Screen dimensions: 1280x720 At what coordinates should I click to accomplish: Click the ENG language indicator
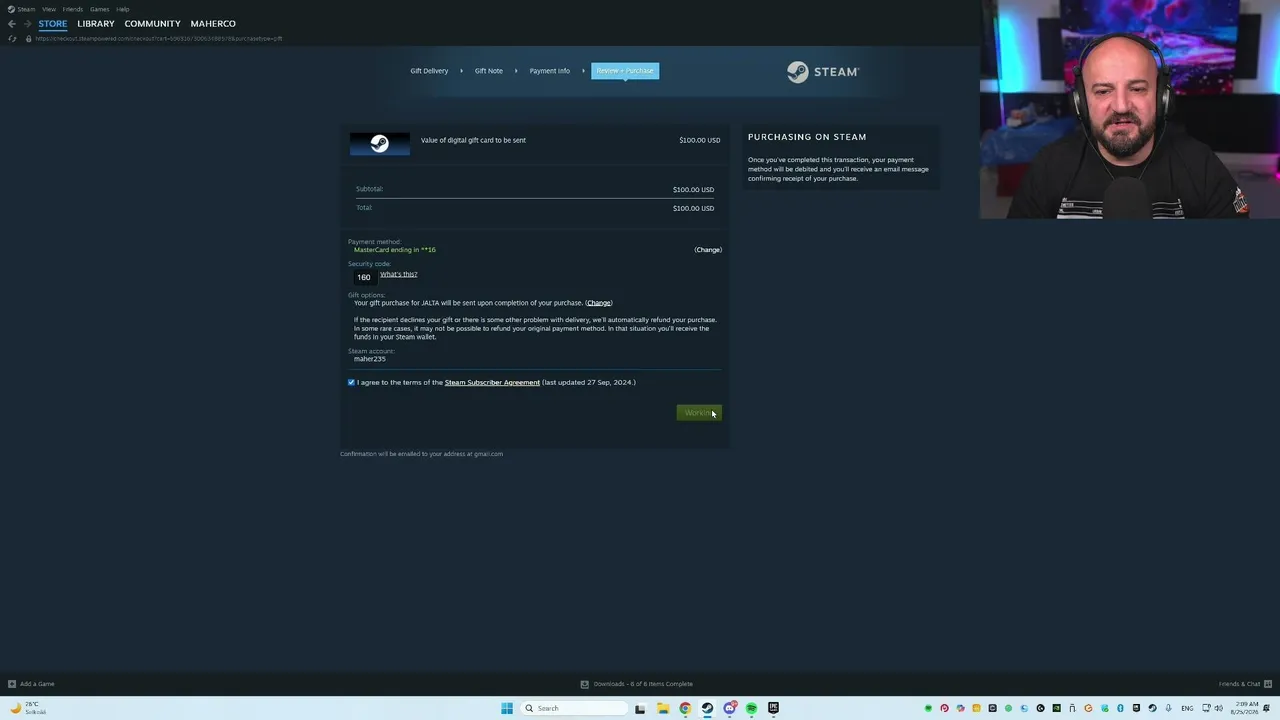click(x=1187, y=708)
